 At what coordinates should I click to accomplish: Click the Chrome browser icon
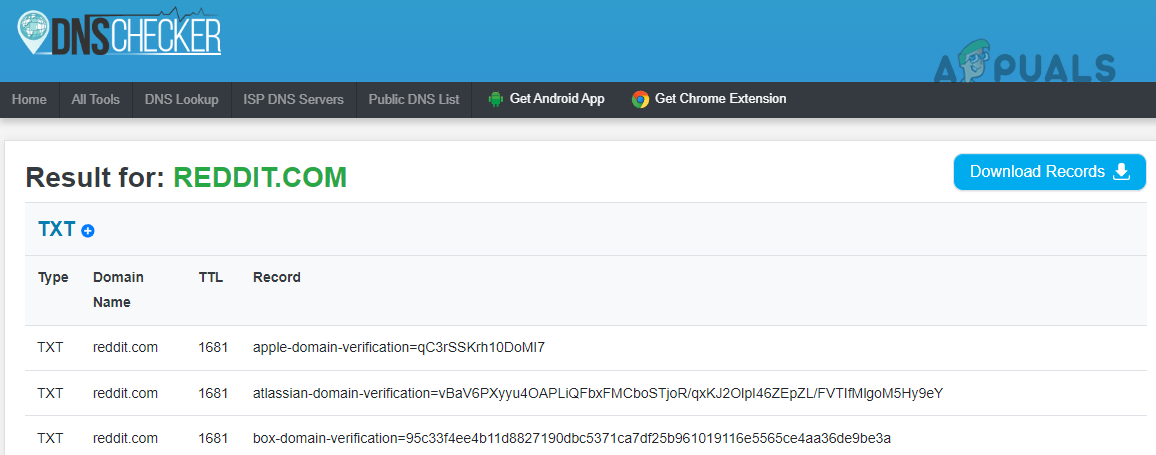(x=640, y=100)
